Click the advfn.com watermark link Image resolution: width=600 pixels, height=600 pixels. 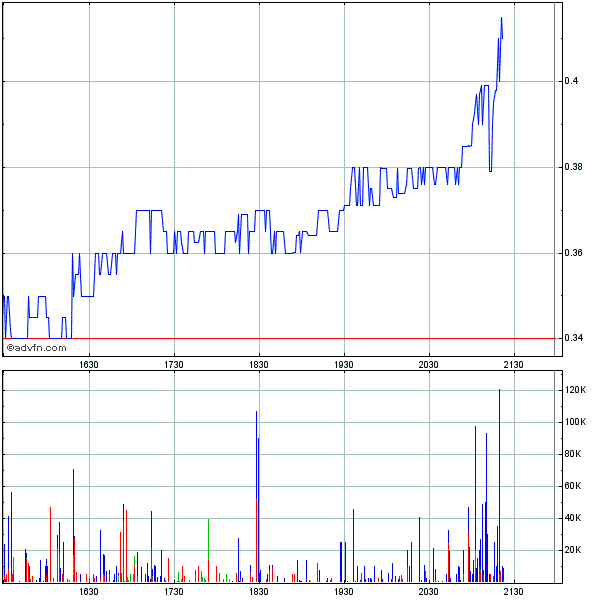point(36,348)
